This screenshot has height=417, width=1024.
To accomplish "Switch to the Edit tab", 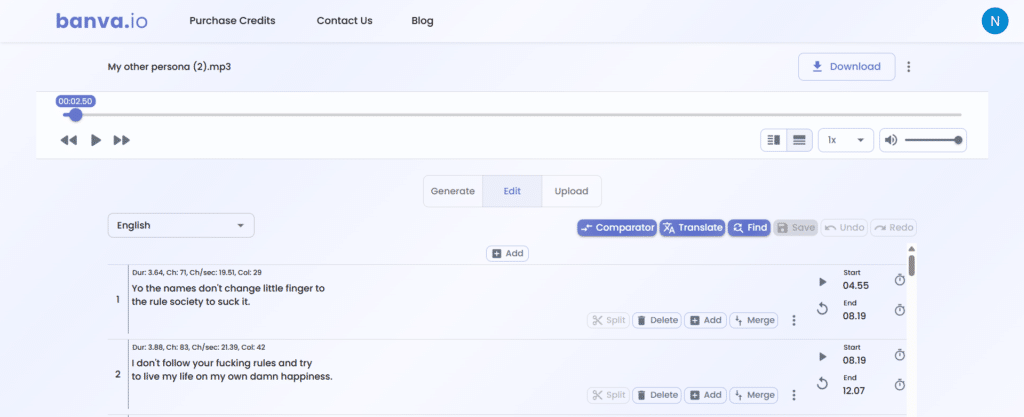I will click(x=512, y=191).
